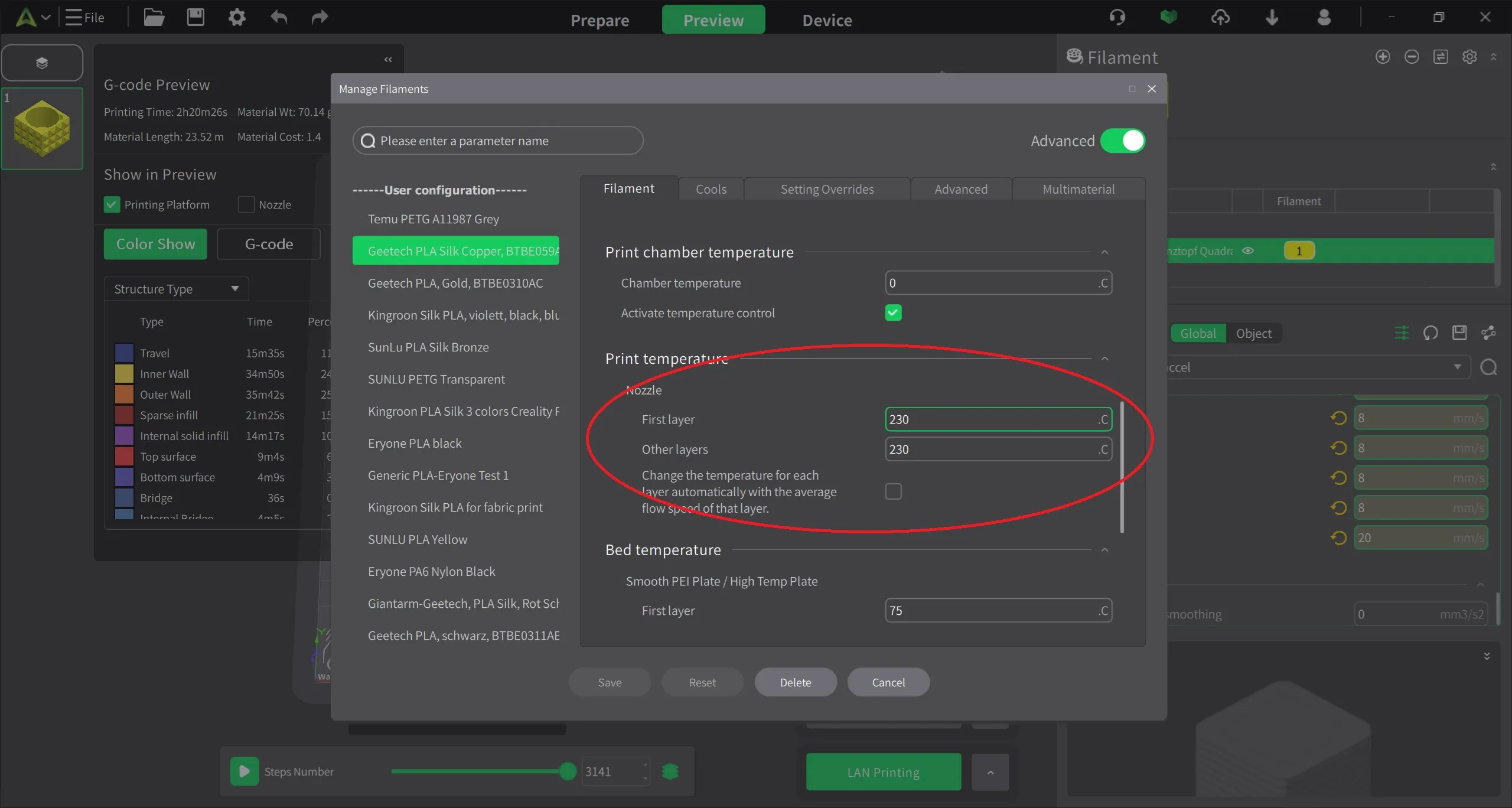Add filament with the plus icon
The width and height of the screenshot is (1512, 808).
[1382, 57]
